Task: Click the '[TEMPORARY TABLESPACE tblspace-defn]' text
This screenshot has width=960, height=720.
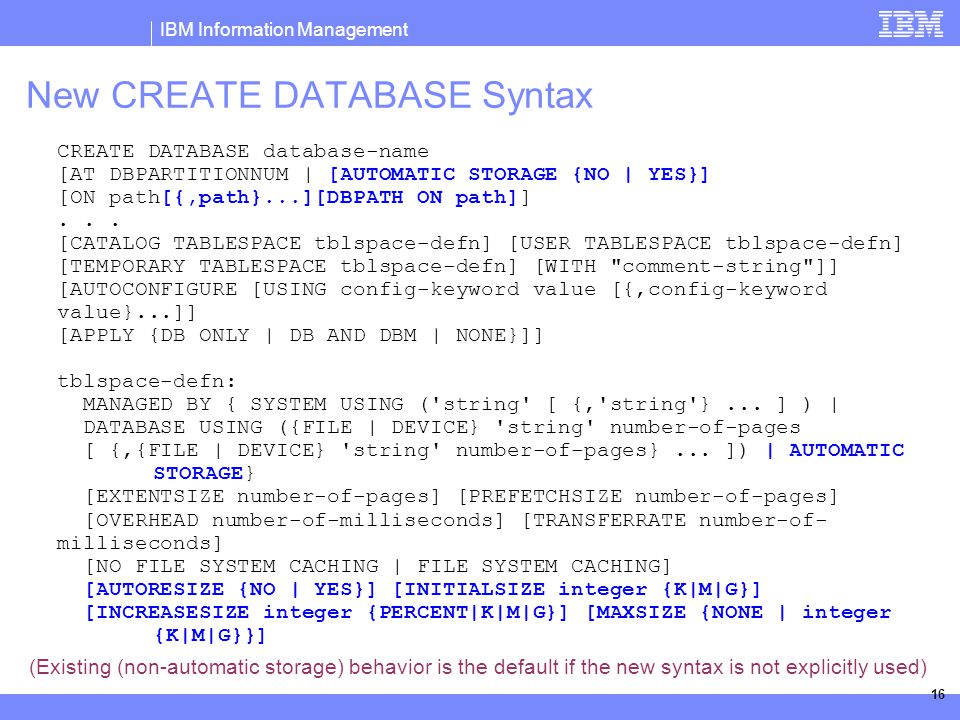Action: [x=288, y=266]
